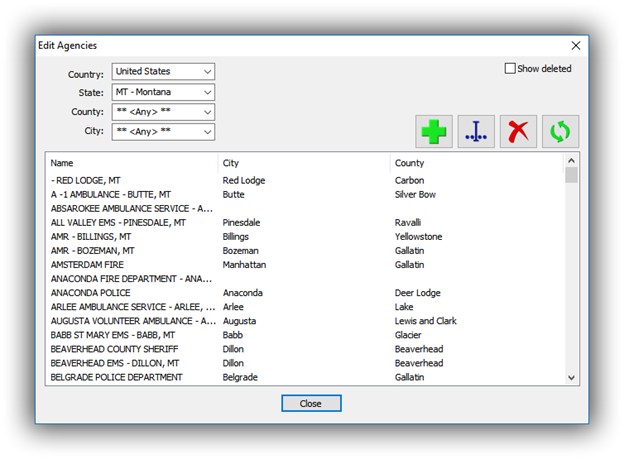Select 'ARLEE AMBULANCE SERVICE' row

[305, 307]
